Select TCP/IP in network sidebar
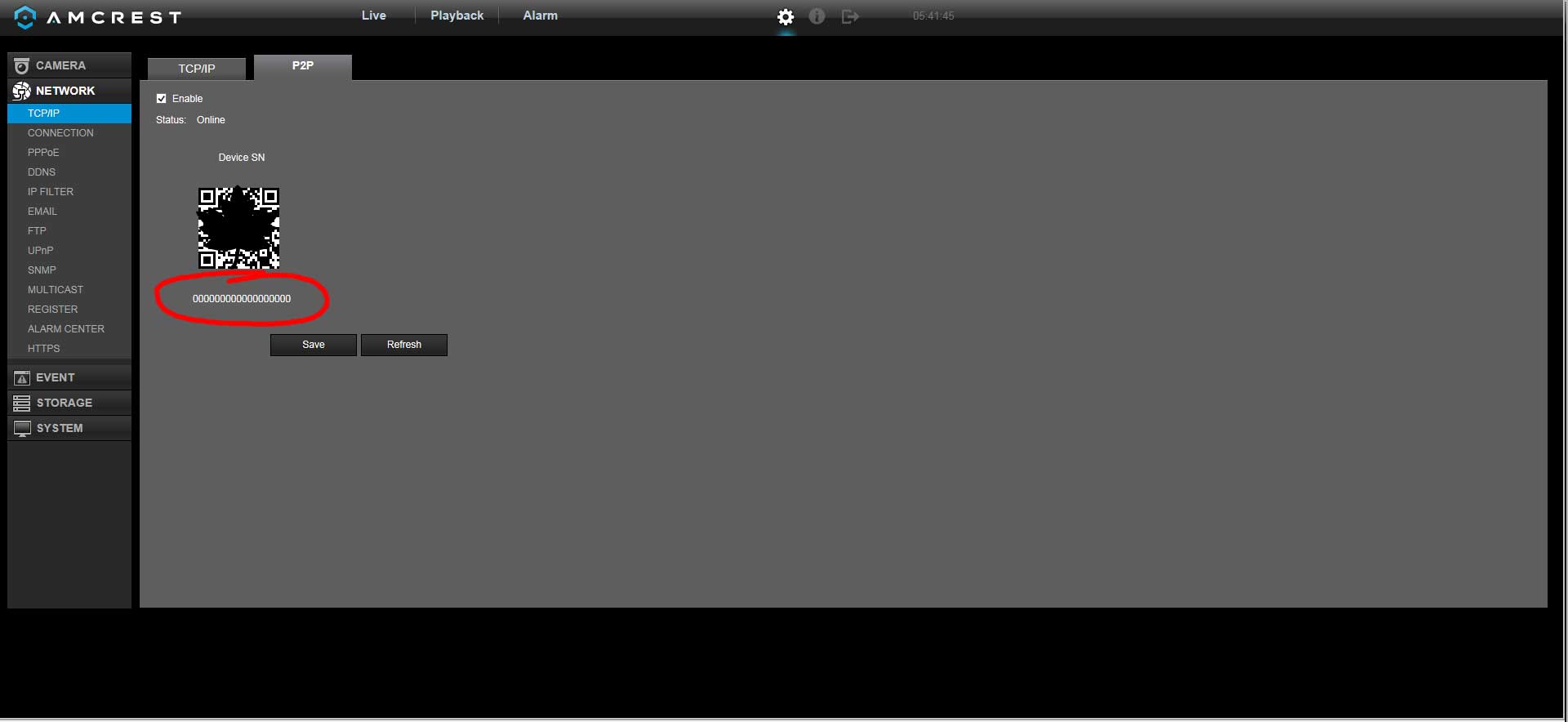The image size is (1568, 722). pyautogui.click(x=69, y=114)
